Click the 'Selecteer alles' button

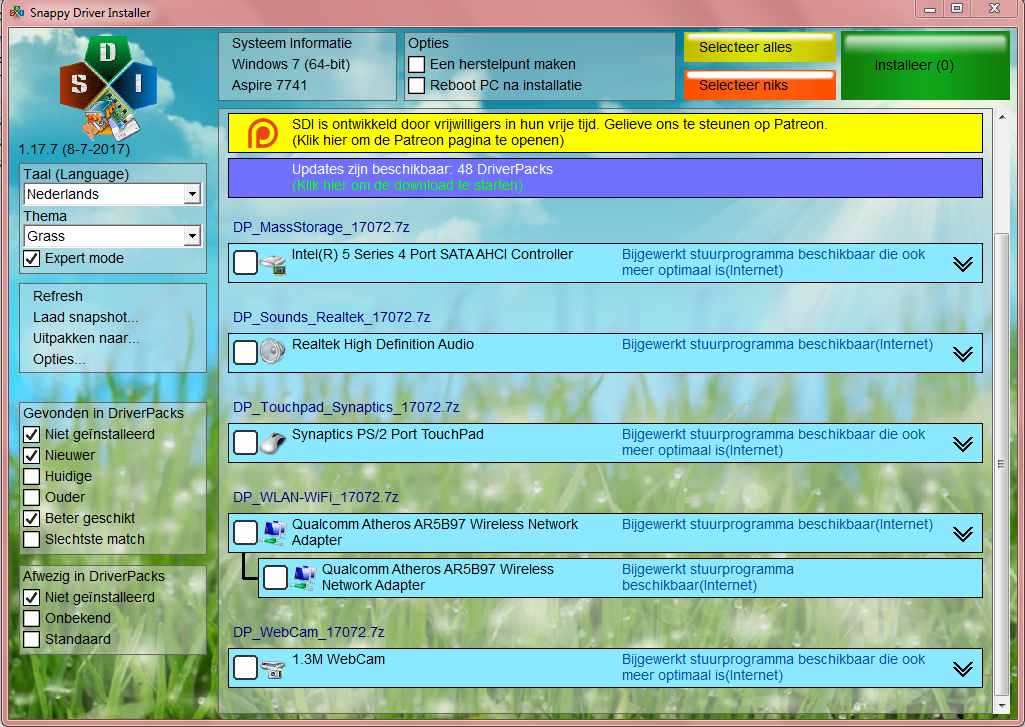click(760, 47)
